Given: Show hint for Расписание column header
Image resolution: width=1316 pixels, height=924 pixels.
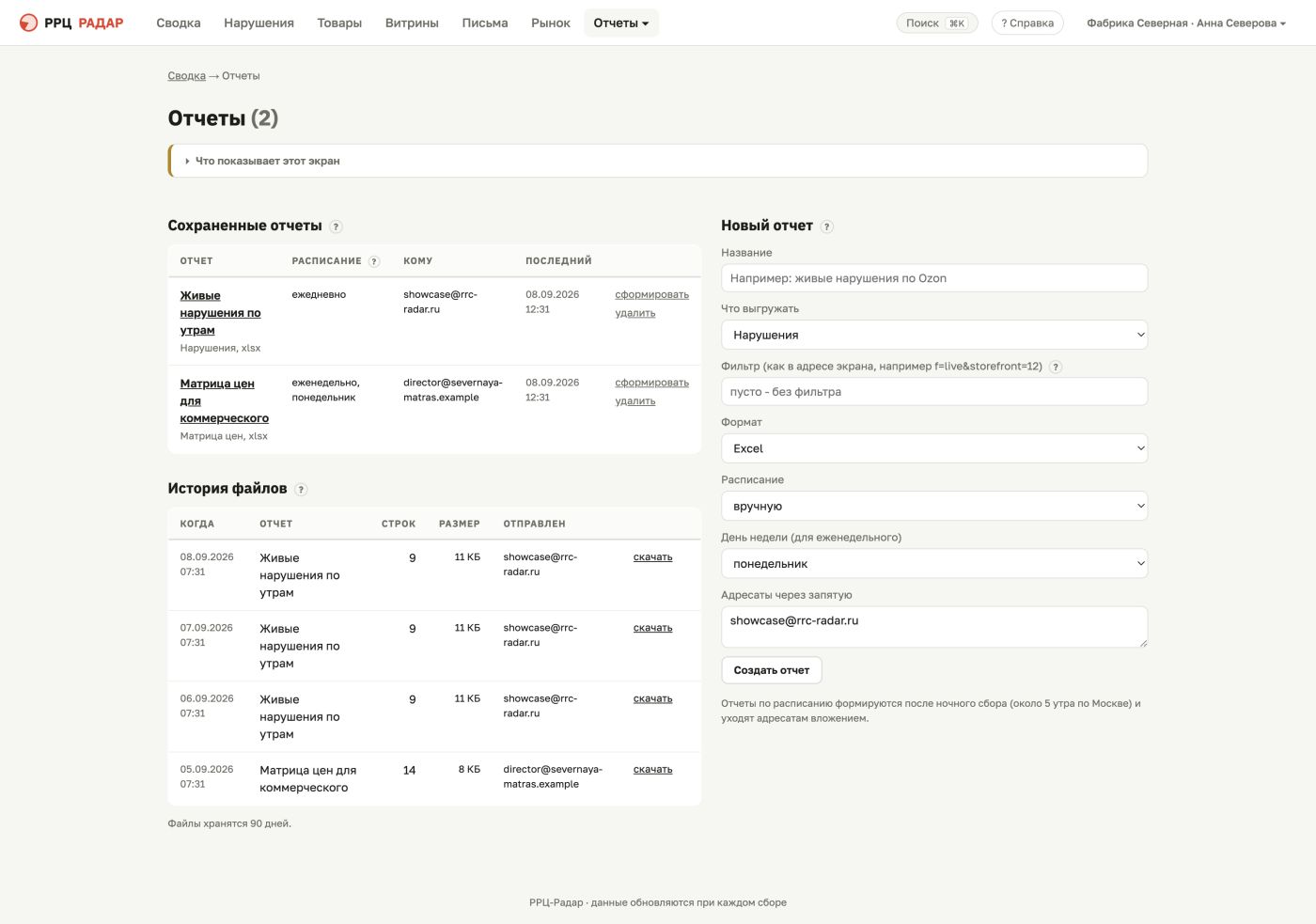Looking at the screenshot, I should [374, 261].
